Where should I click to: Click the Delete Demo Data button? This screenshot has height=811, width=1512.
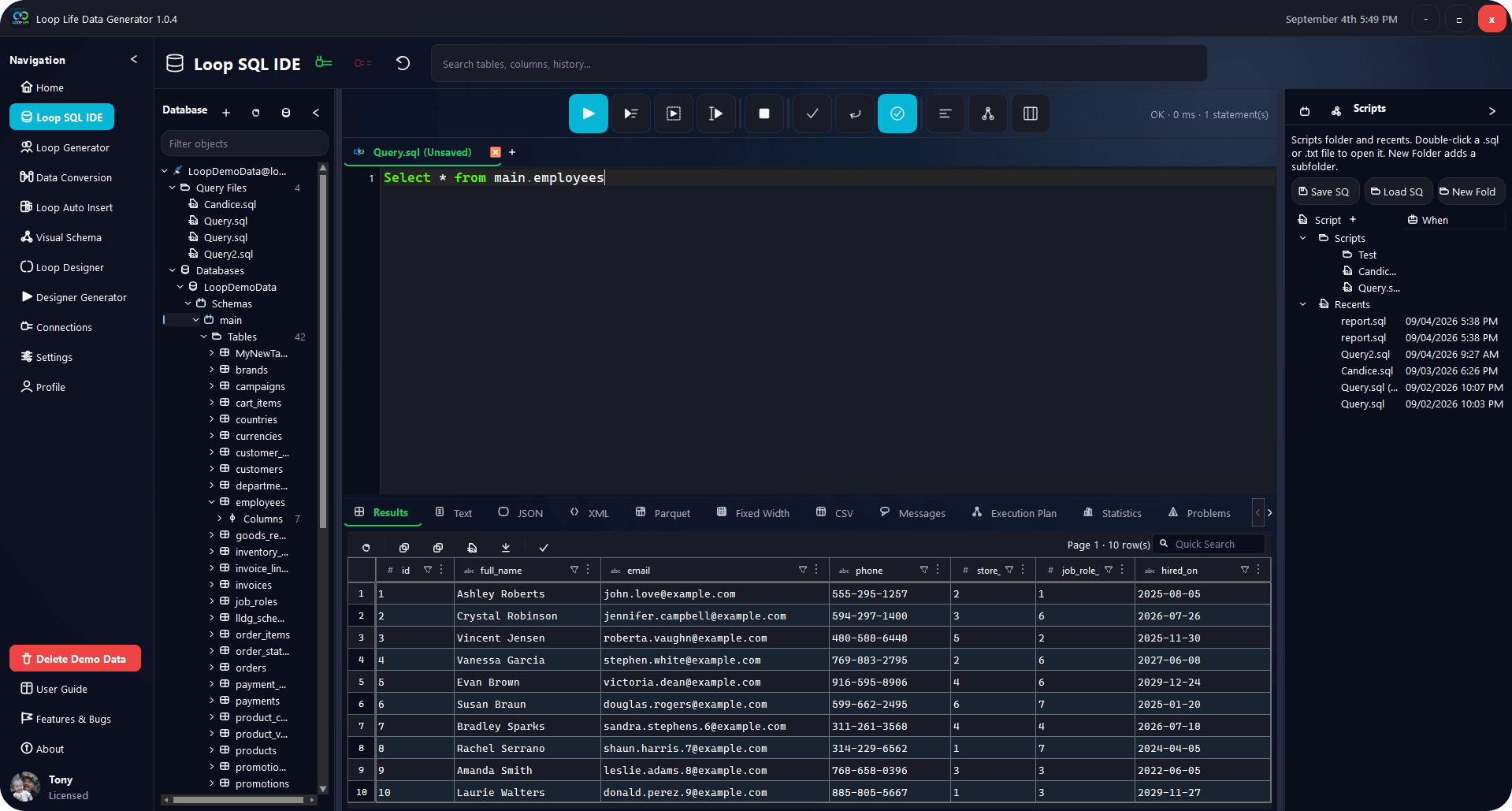click(75, 659)
